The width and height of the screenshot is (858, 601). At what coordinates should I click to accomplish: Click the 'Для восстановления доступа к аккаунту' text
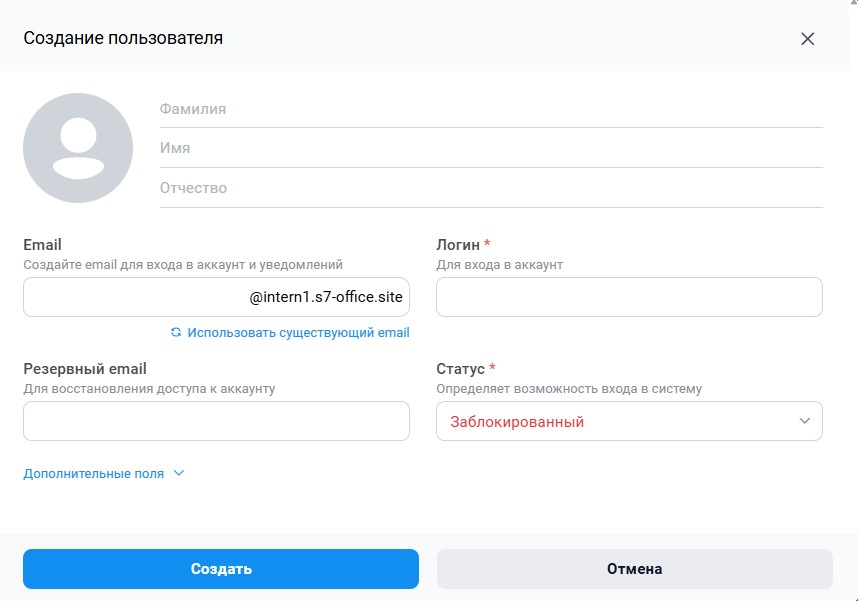(x=149, y=389)
